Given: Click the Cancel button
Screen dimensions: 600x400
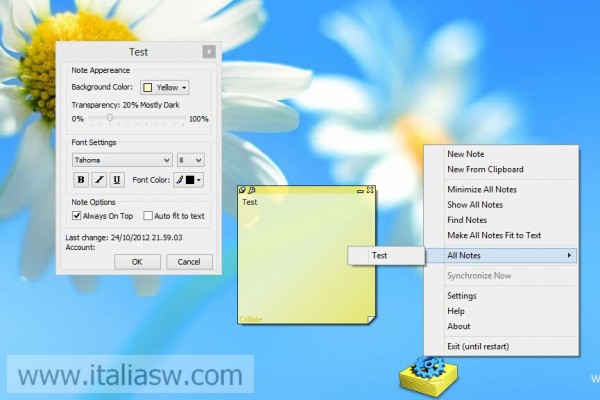Looking at the screenshot, I should [189, 262].
